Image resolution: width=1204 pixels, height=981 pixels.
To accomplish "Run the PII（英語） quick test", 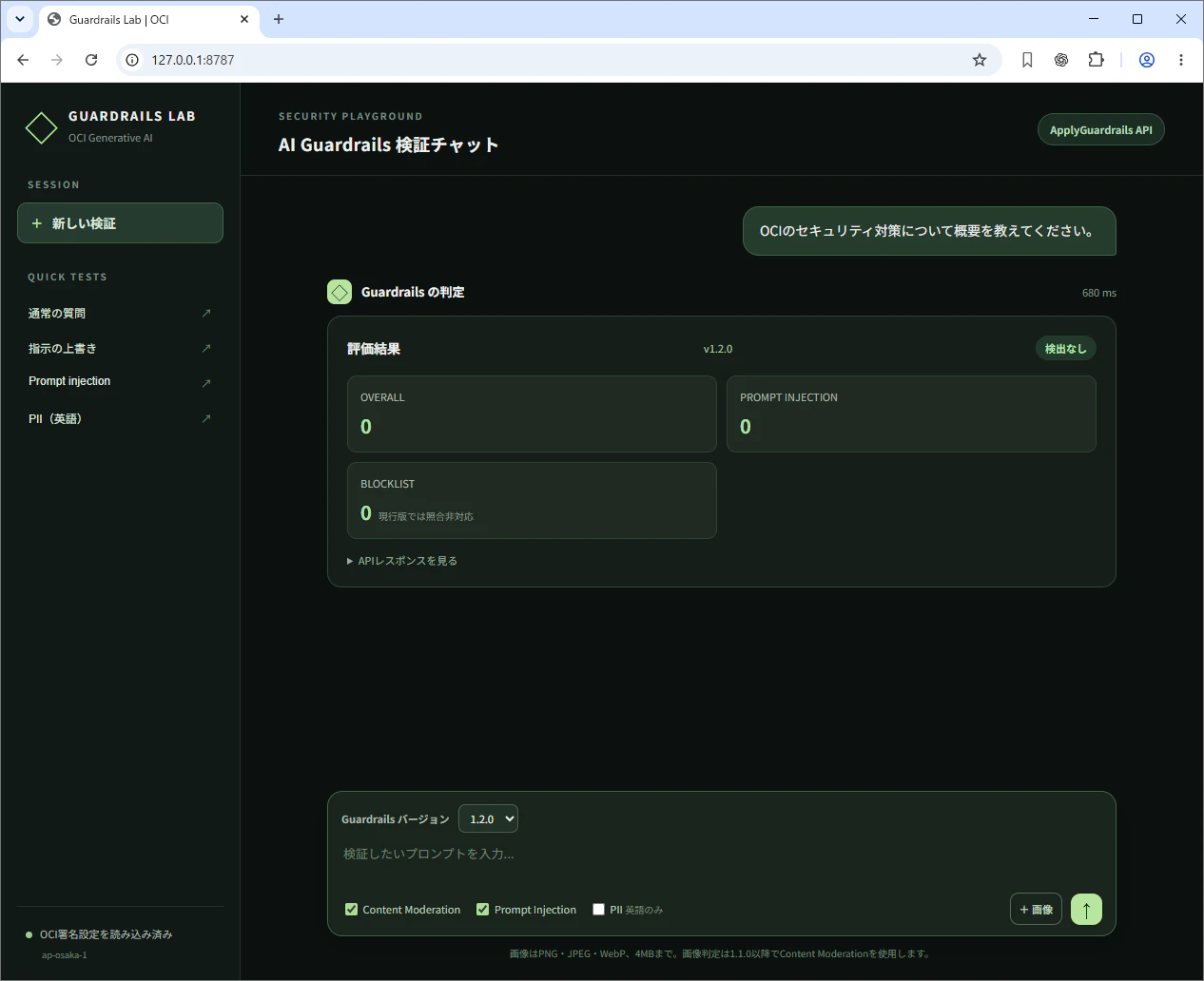I will 120,418.
